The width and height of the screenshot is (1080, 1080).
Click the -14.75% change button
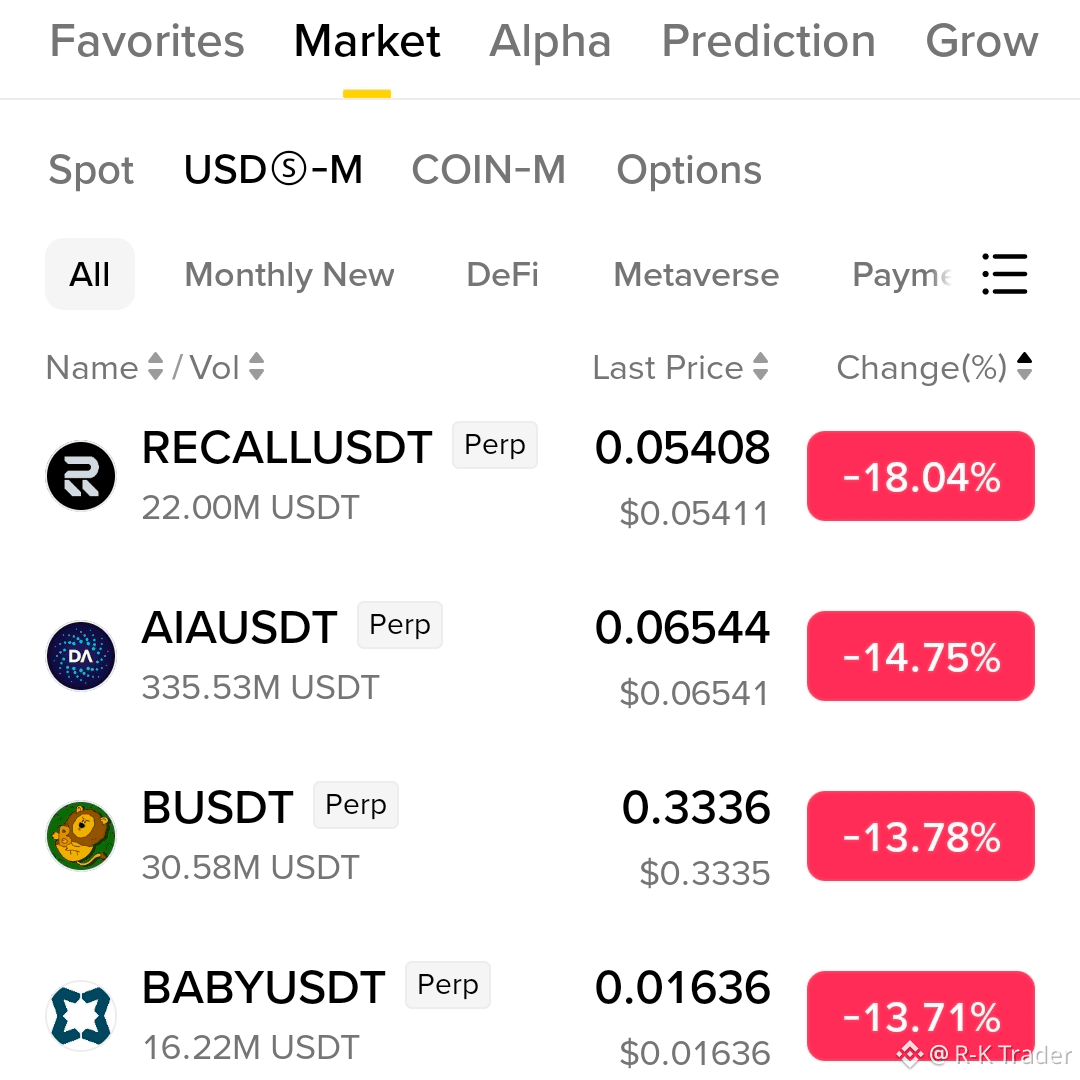coord(920,656)
